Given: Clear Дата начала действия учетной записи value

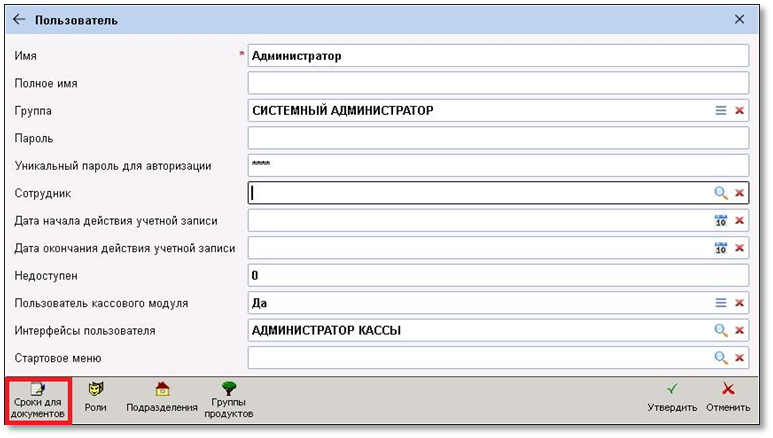Looking at the screenshot, I should coord(740,221).
